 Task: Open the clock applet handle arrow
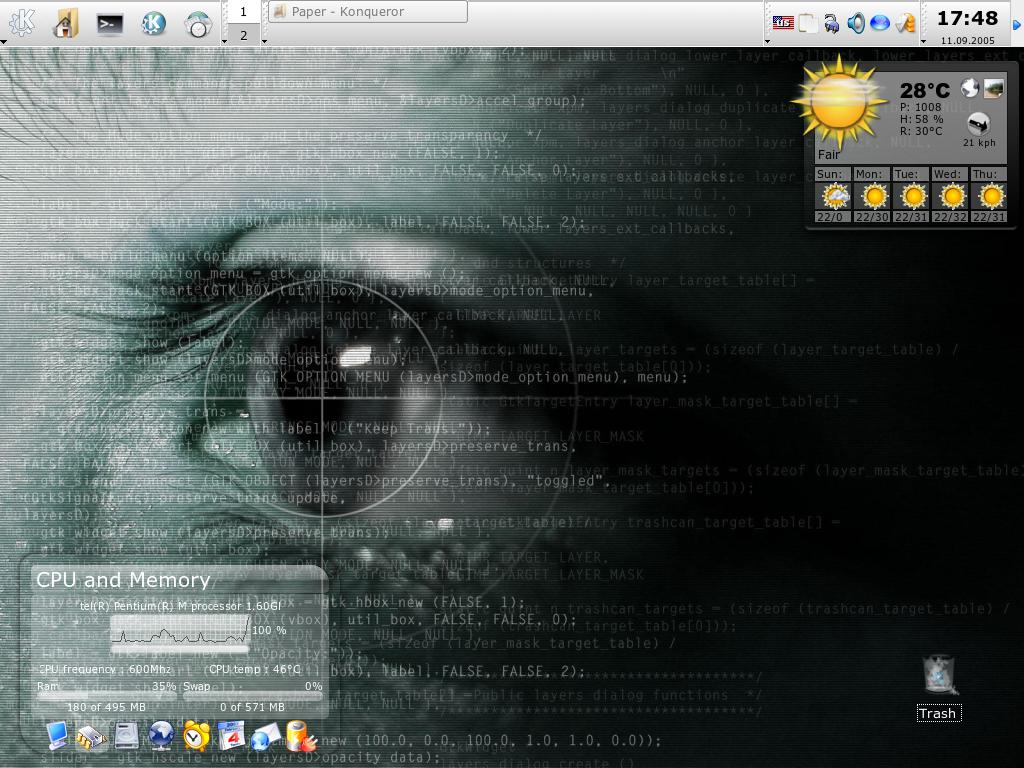[923, 42]
